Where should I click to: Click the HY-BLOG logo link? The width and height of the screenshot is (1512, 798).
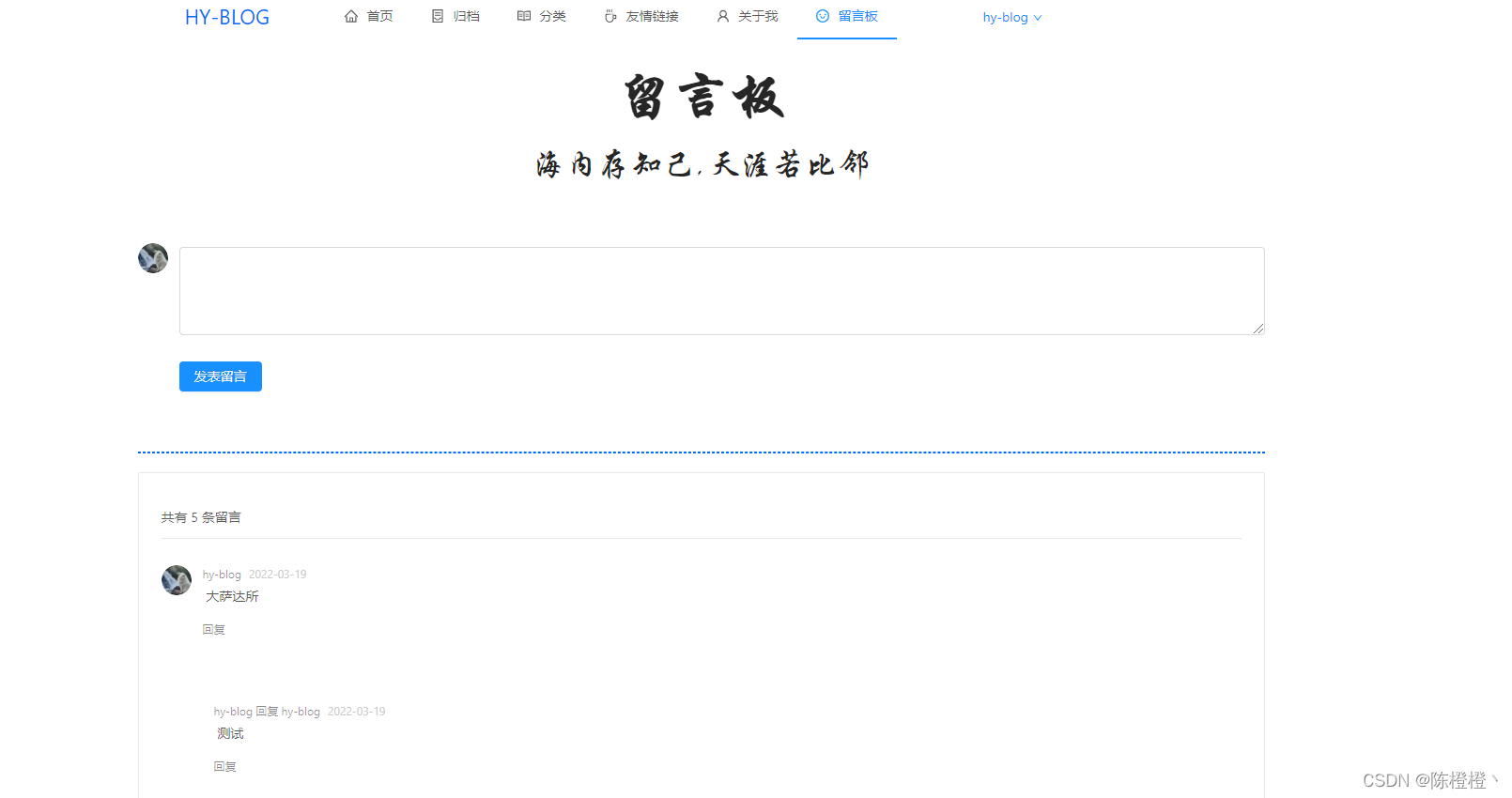(x=227, y=17)
